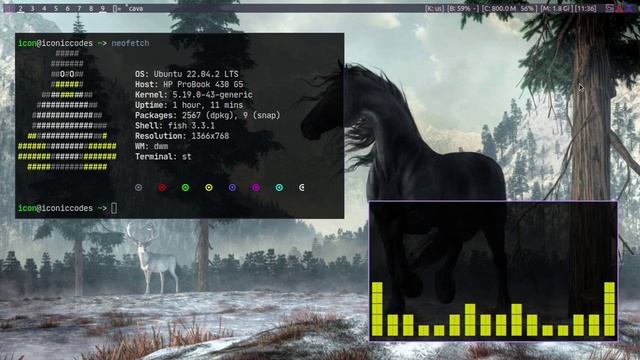Switch to dwm workspace tag 5
The image size is (640, 360).
[x=56, y=8]
